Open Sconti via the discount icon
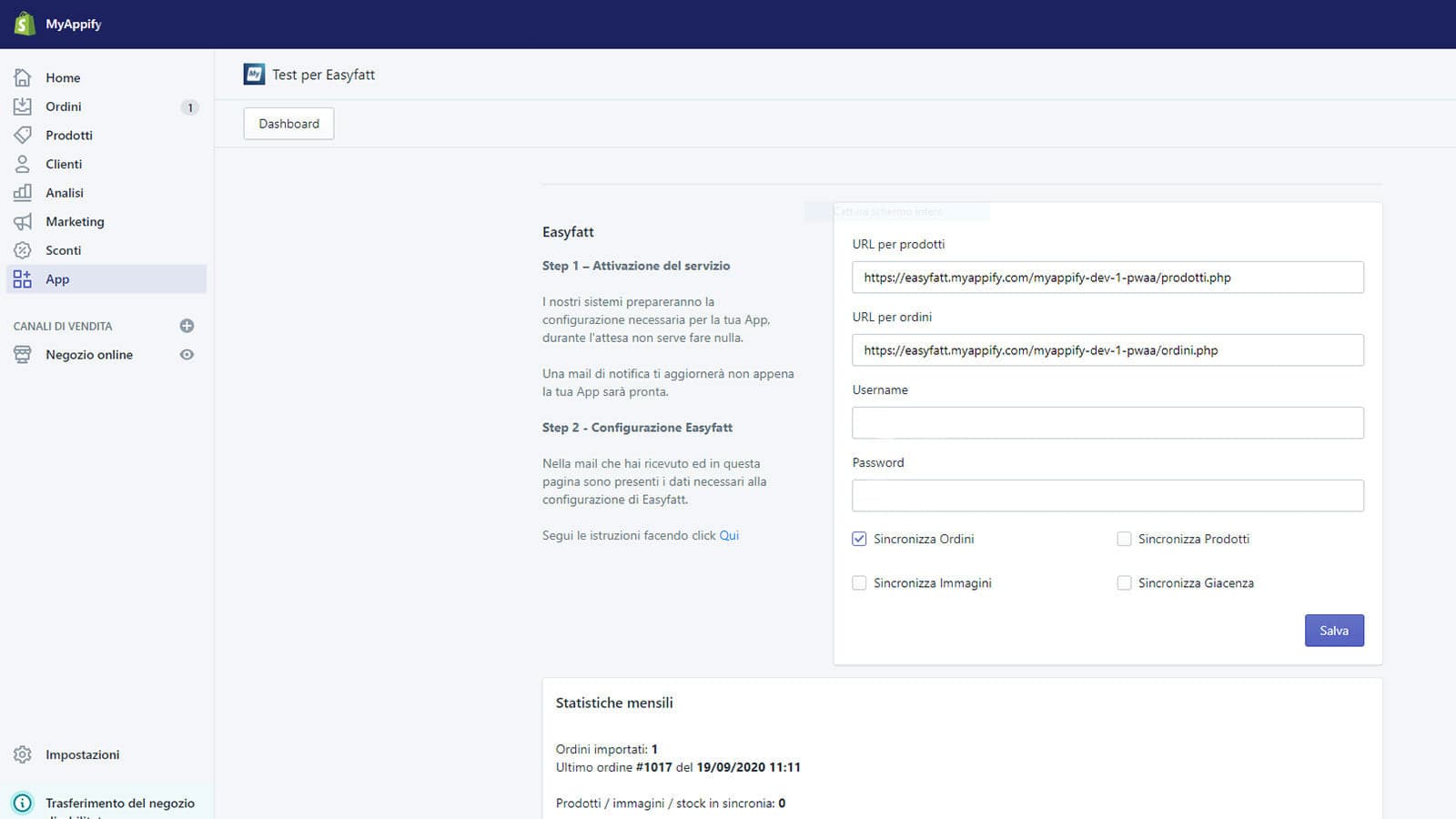Image resolution: width=1456 pixels, height=819 pixels. point(22,250)
